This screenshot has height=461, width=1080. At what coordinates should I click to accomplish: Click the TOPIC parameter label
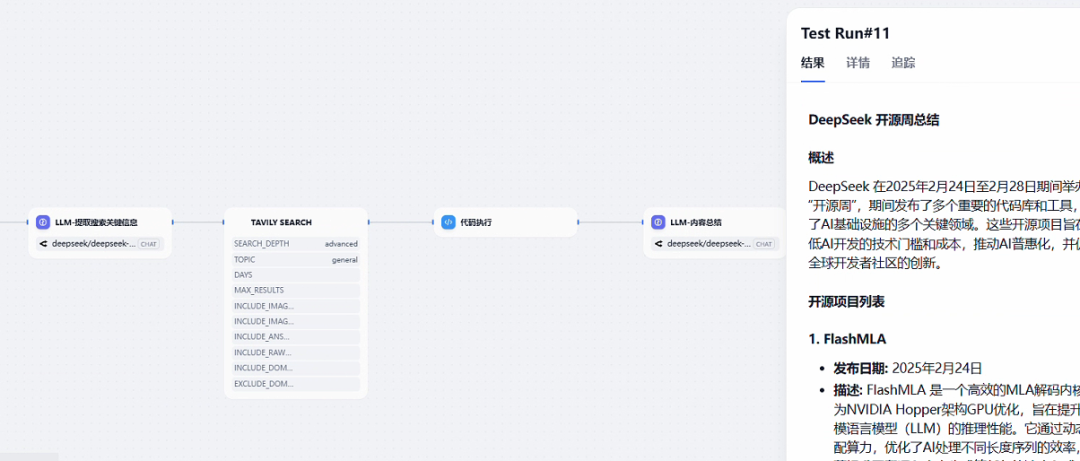(245, 260)
